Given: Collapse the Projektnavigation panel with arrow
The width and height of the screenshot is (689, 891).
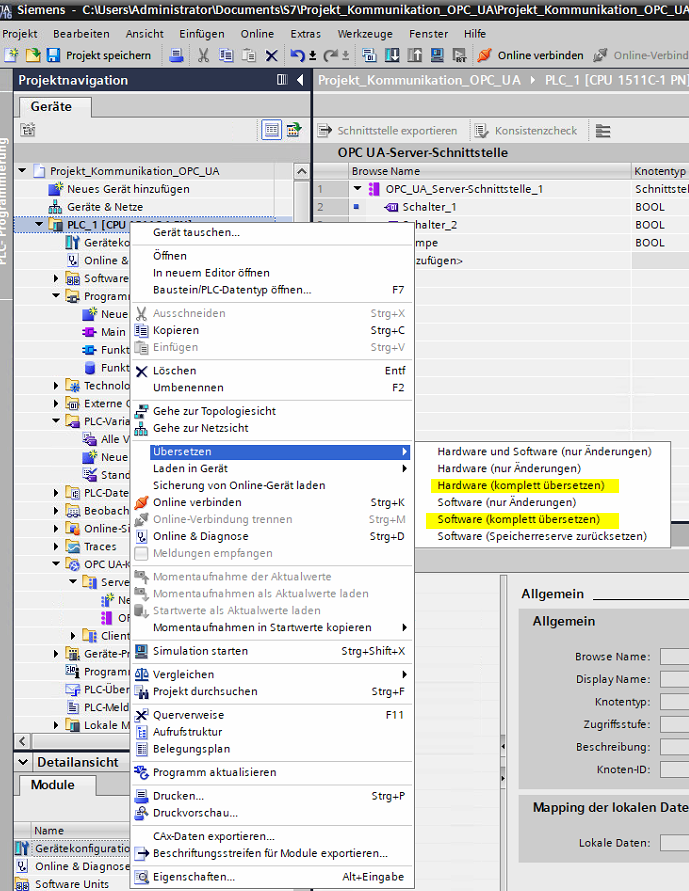Looking at the screenshot, I should click(x=300, y=80).
